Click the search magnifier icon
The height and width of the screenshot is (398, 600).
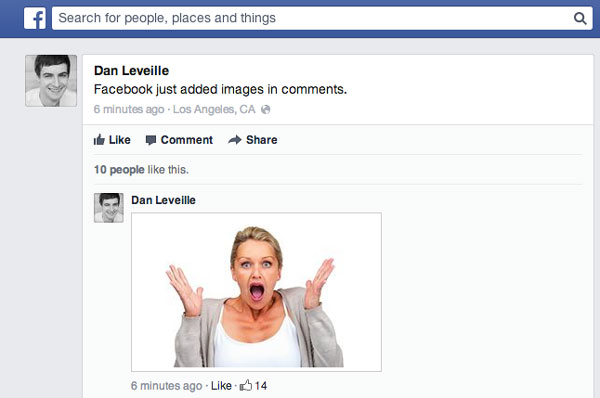(580, 18)
